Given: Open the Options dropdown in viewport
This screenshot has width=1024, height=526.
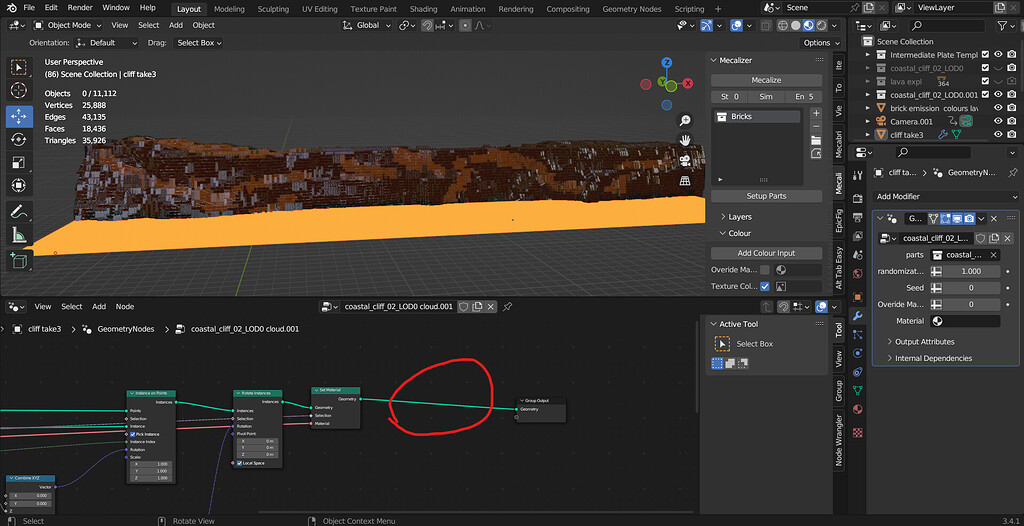Looking at the screenshot, I should click(821, 42).
